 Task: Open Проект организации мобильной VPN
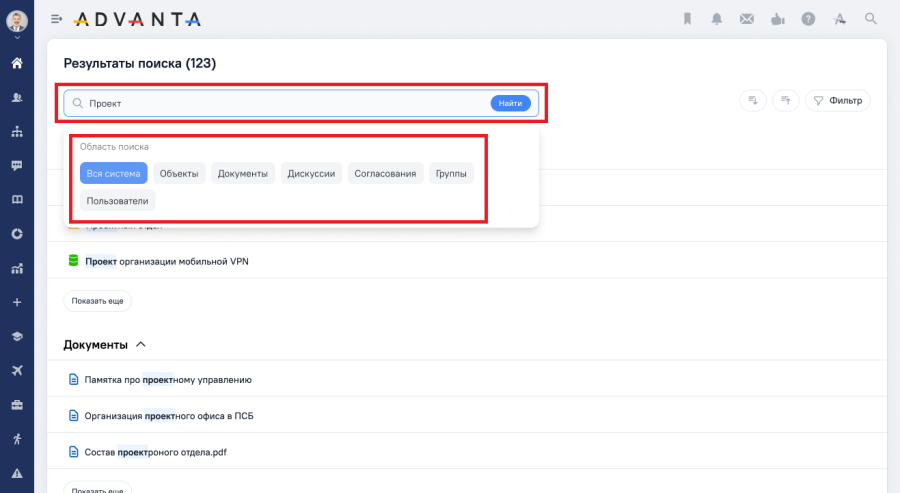167,261
